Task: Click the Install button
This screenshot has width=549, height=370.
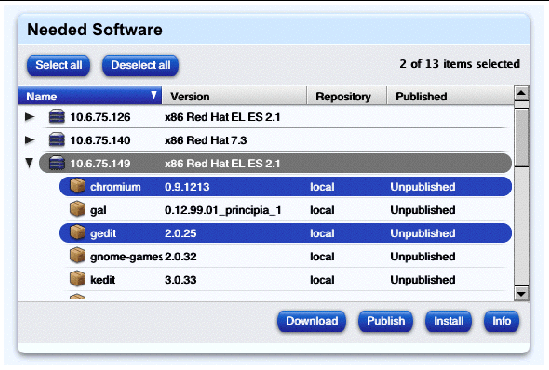Action: coord(449,321)
